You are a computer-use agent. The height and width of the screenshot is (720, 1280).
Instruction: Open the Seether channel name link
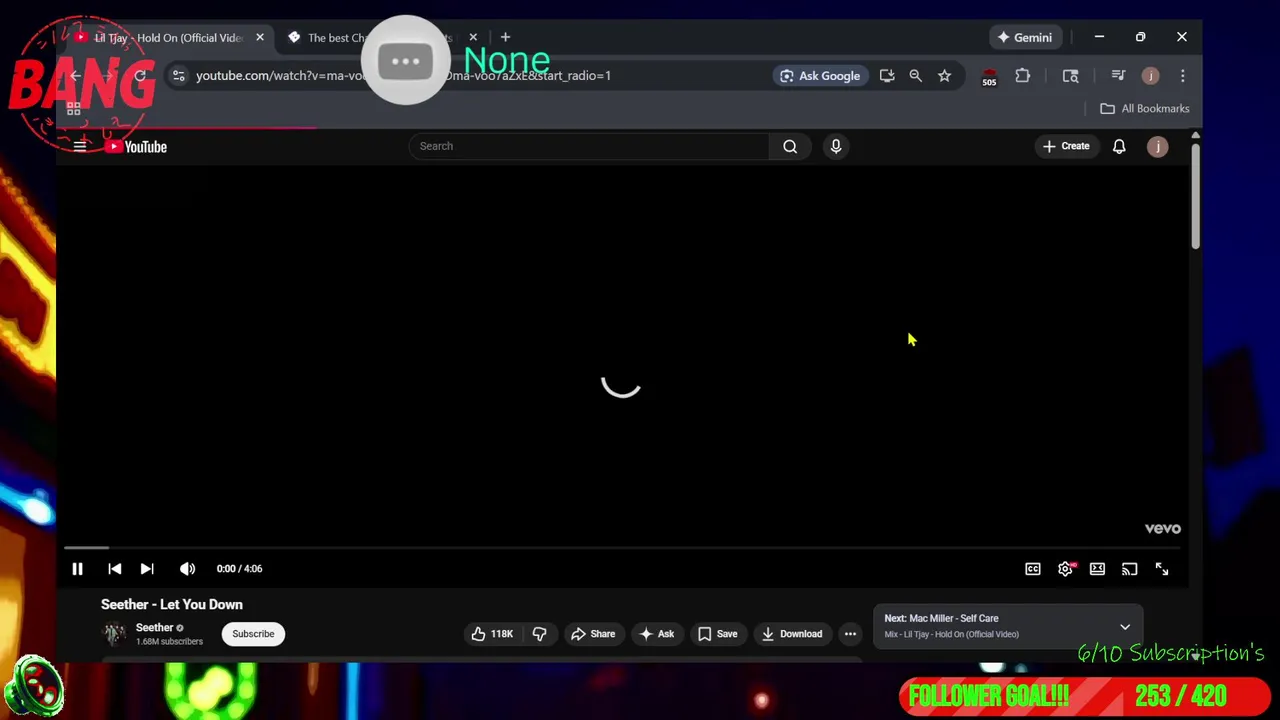click(155, 628)
